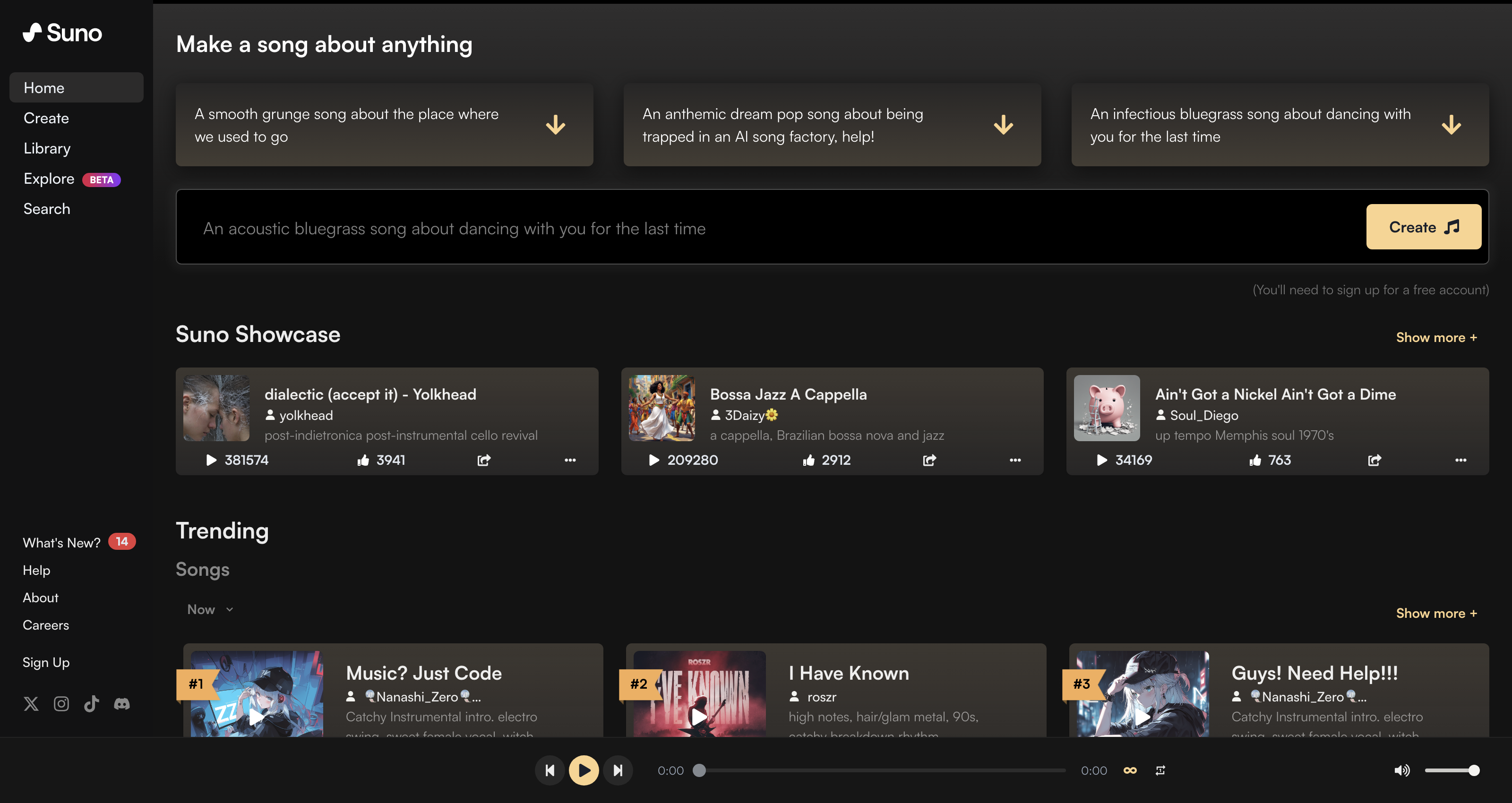Share the dialectic (accept it) song
This screenshot has width=1512, height=803.
pyautogui.click(x=484, y=460)
